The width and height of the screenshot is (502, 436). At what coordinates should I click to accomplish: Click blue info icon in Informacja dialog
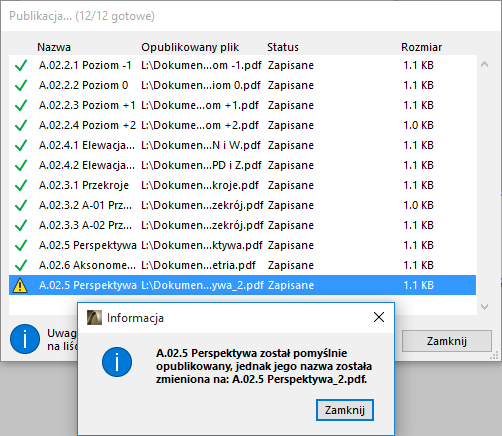tap(117, 362)
